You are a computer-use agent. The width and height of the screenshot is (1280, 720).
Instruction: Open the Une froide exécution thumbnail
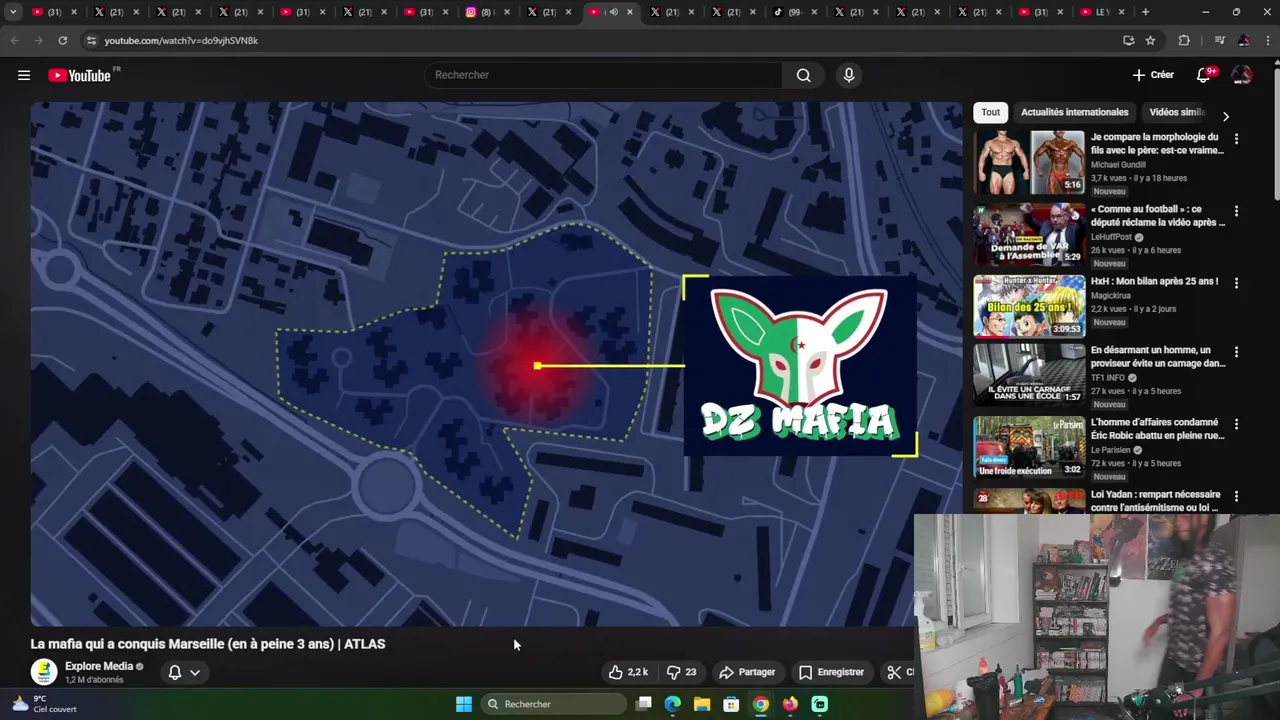coord(1029,447)
